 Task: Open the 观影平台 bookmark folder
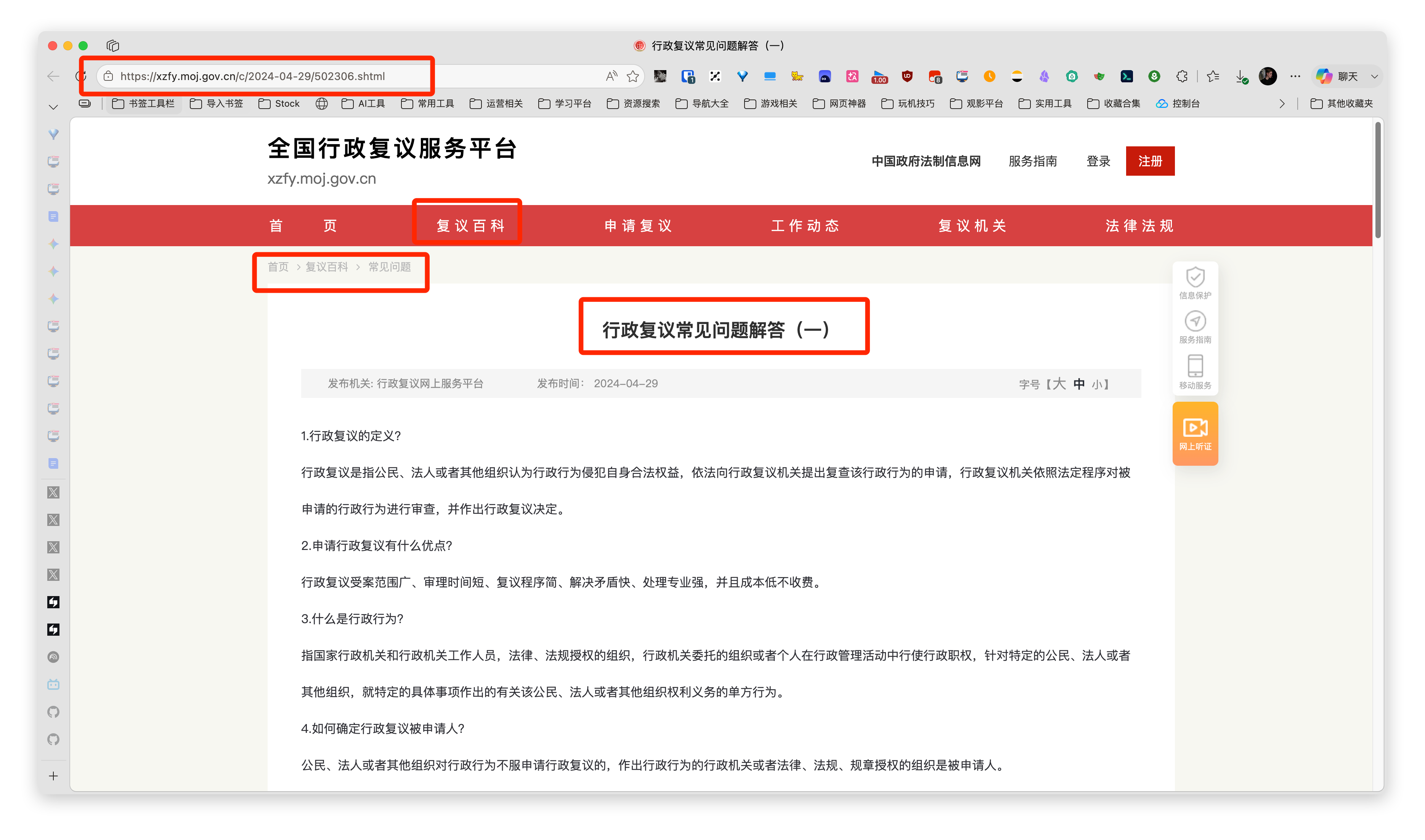976,104
